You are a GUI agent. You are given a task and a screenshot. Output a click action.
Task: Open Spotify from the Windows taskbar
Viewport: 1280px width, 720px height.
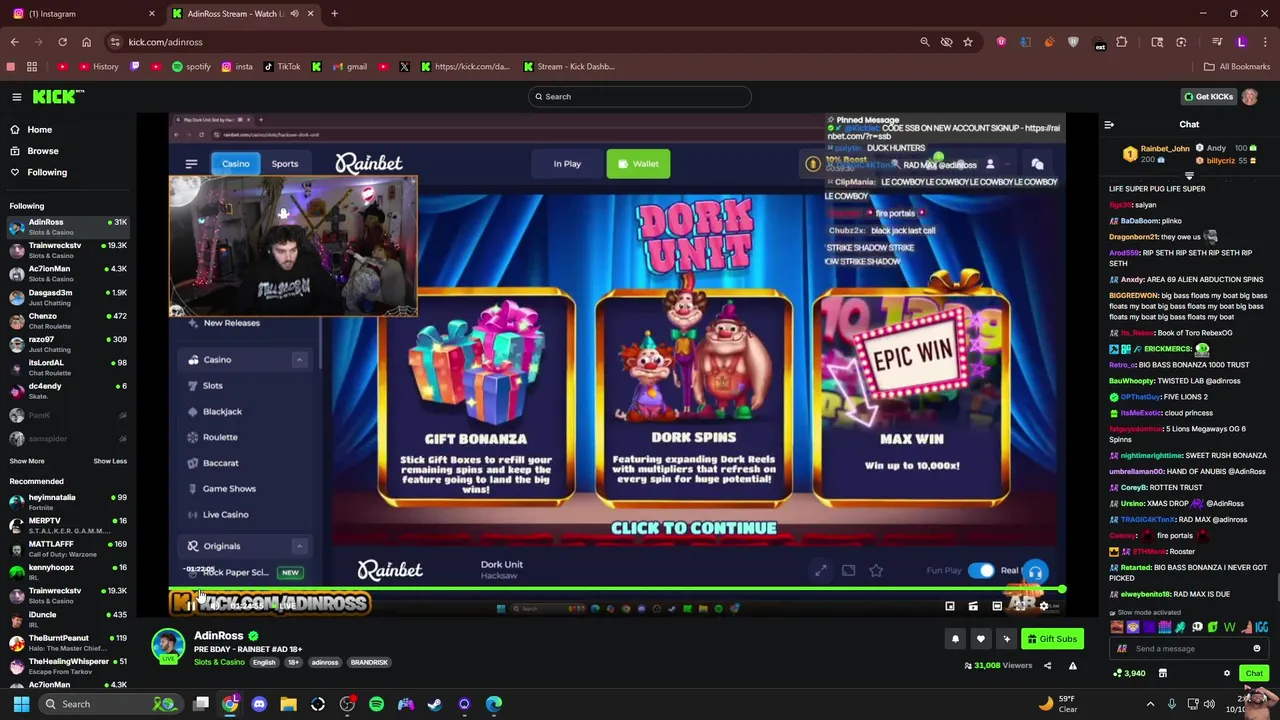coord(376,704)
